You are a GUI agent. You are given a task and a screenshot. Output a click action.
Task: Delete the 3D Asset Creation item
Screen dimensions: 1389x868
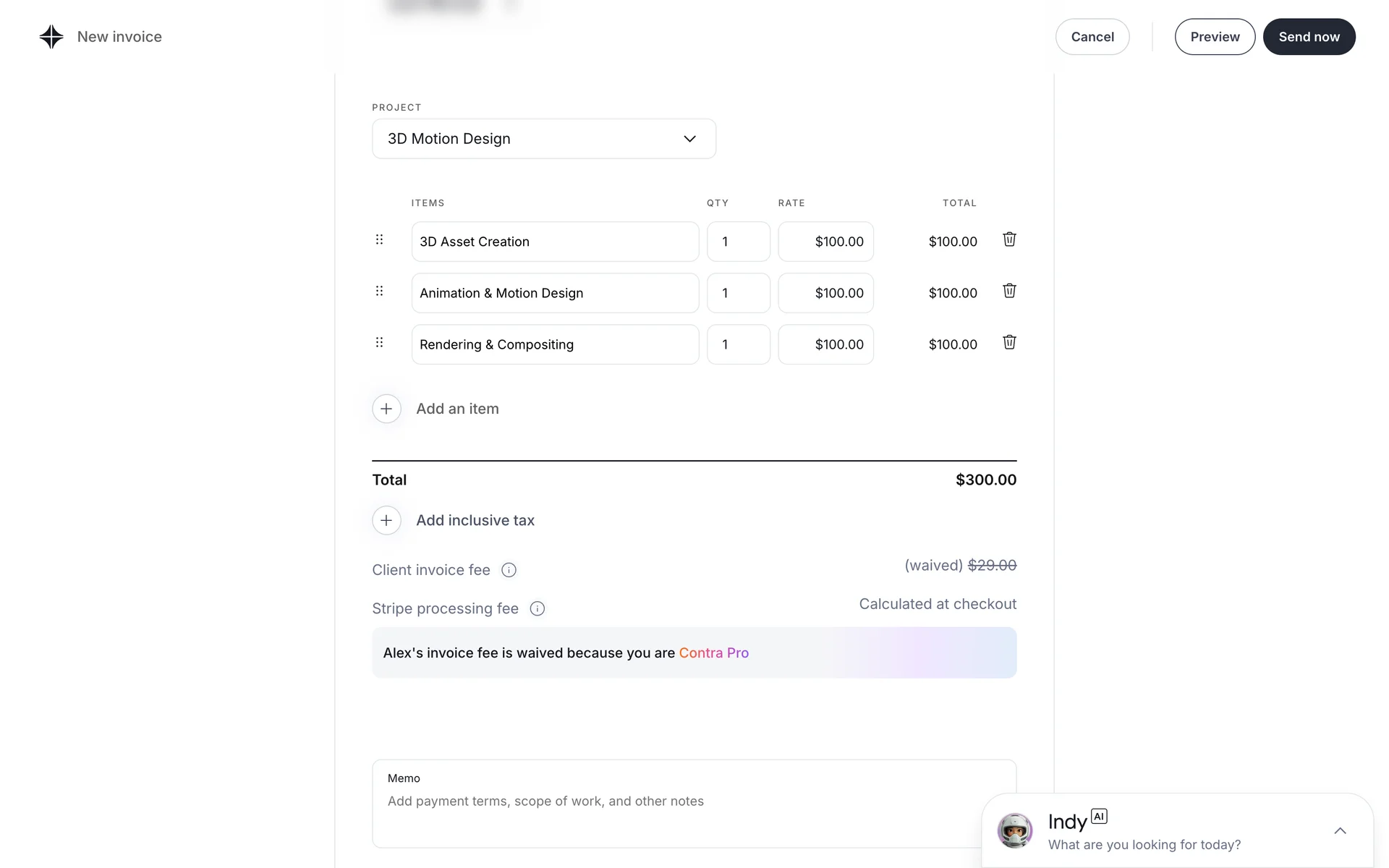click(1009, 239)
